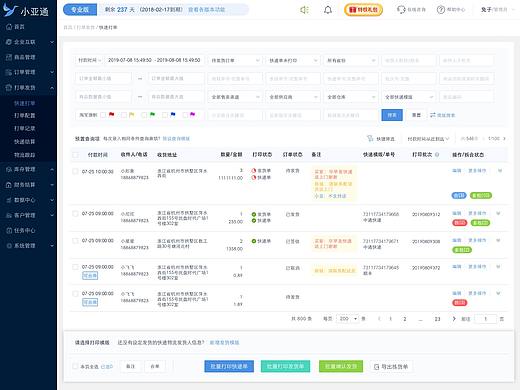Click the bird logo 小亚通
The height and width of the screenshot is (390, 520).
tap(25, 10)
